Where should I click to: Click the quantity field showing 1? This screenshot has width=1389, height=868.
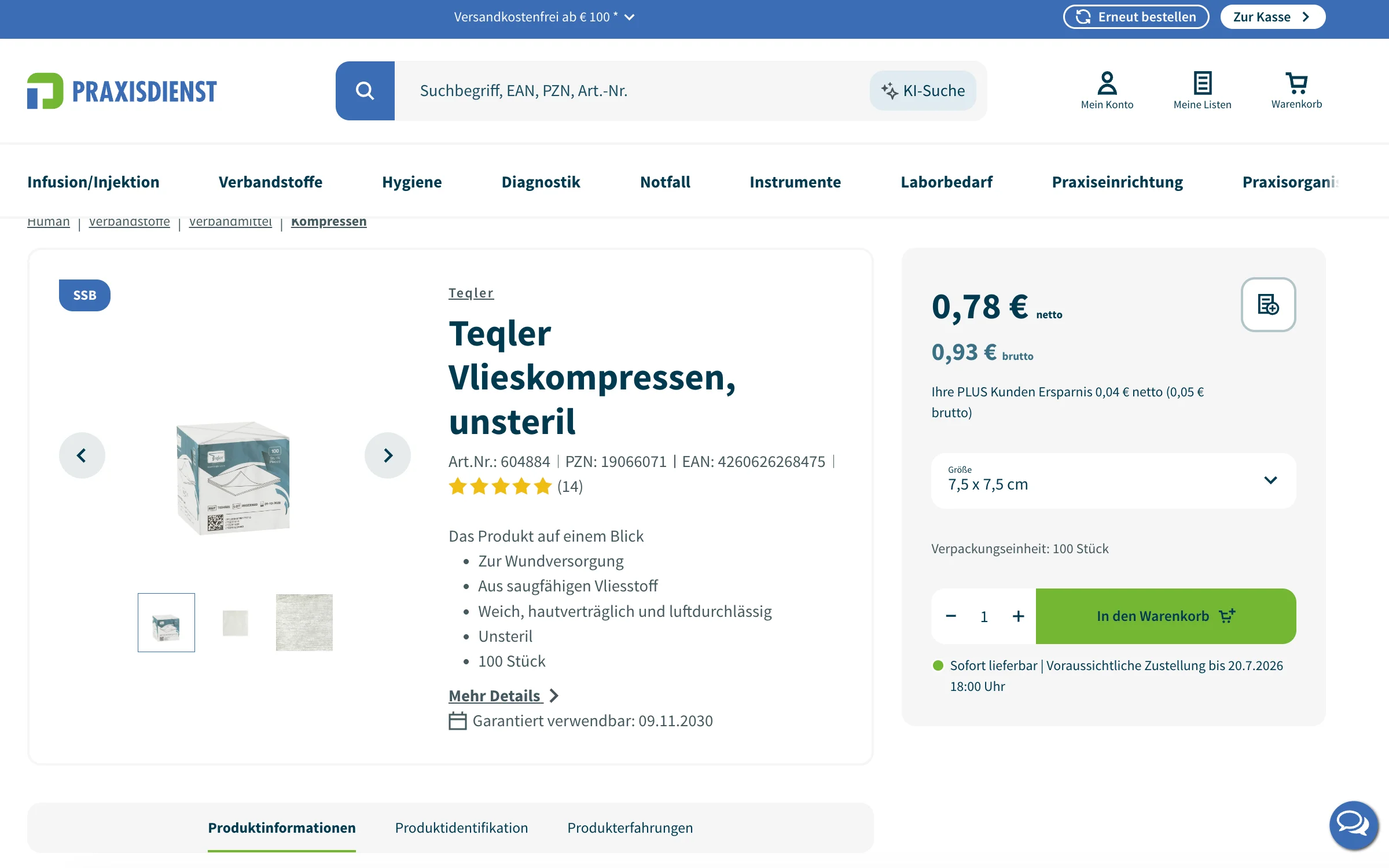pos(984,617)
